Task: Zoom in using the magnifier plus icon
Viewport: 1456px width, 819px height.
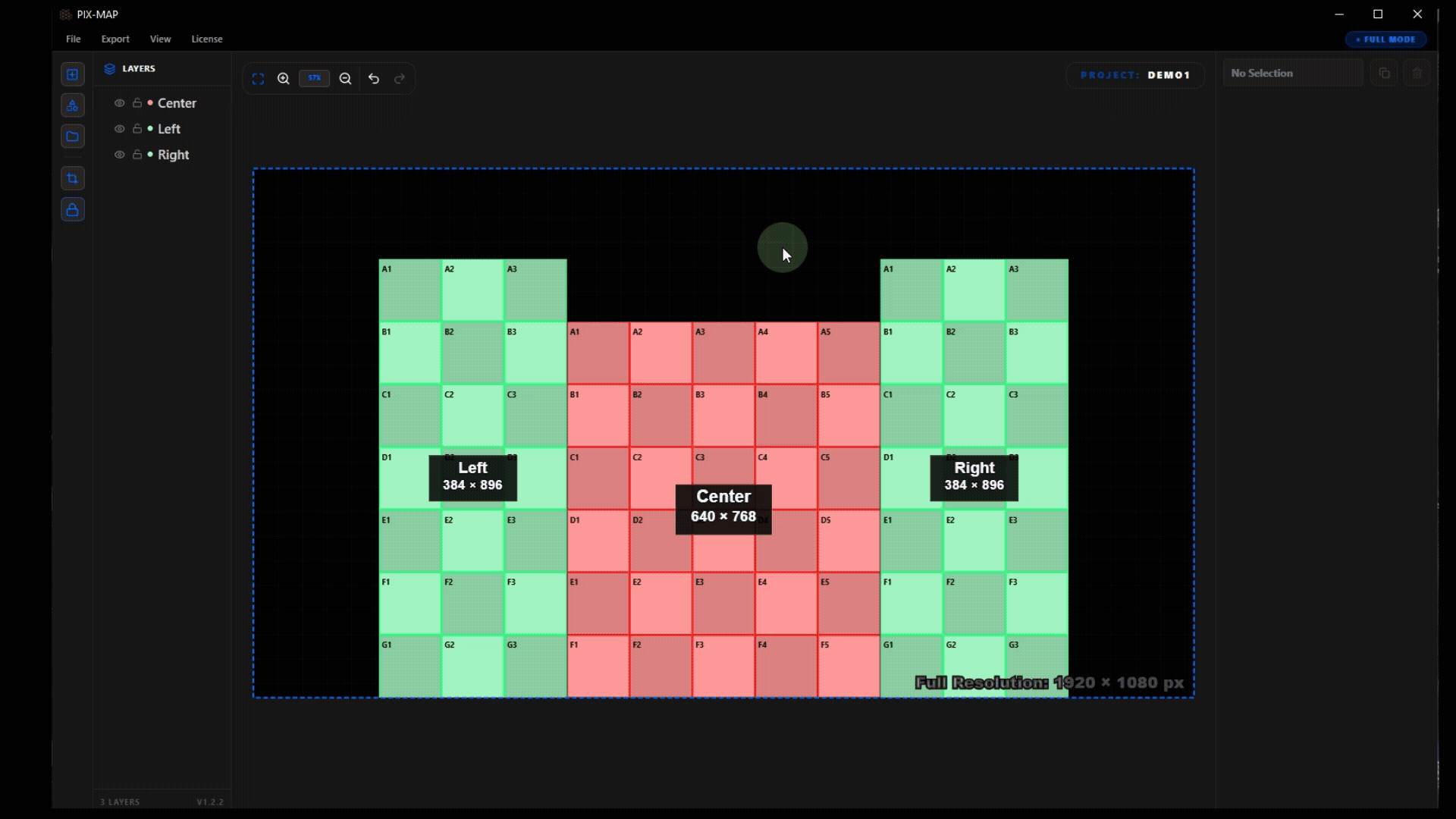Action: (x=283, y=78)
